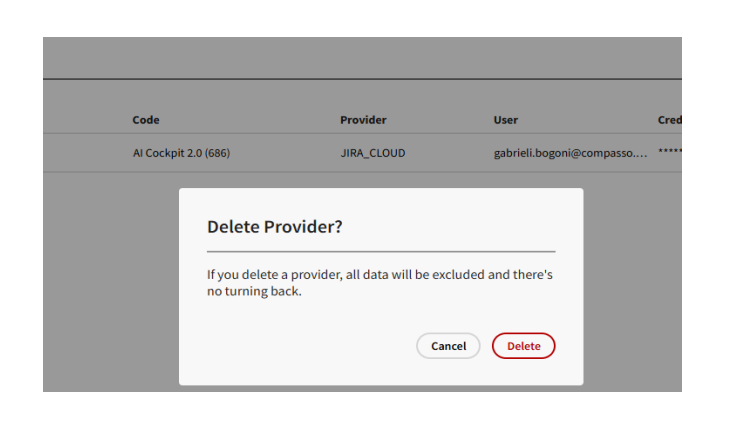Confirm deletion with the red Delete button
The width and height of the screenshot is (734, 423).
523,346
